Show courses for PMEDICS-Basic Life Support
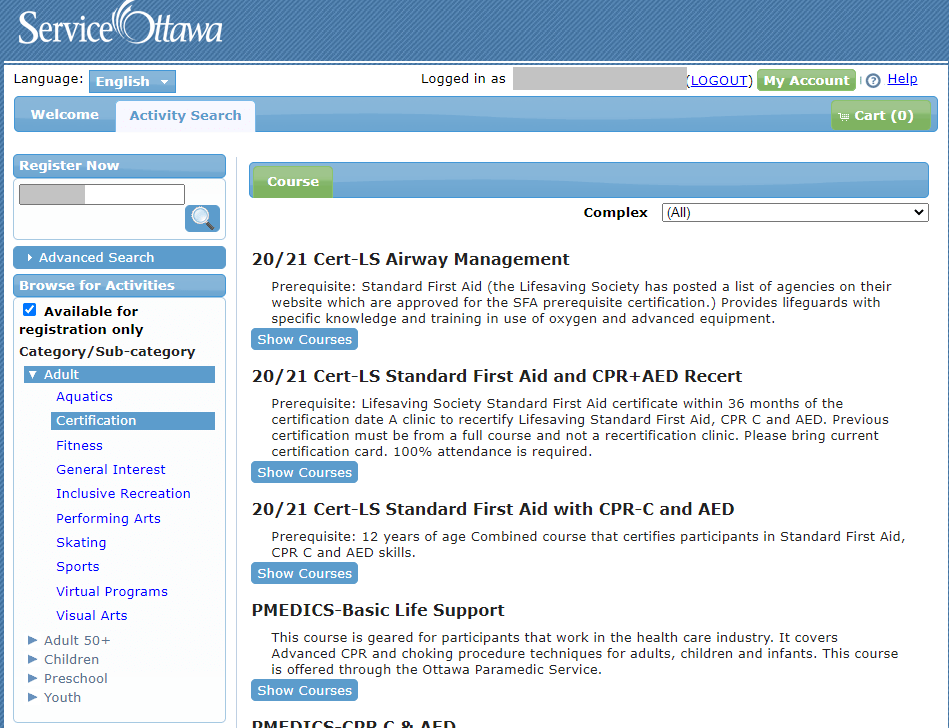 (x=304, y=691)
